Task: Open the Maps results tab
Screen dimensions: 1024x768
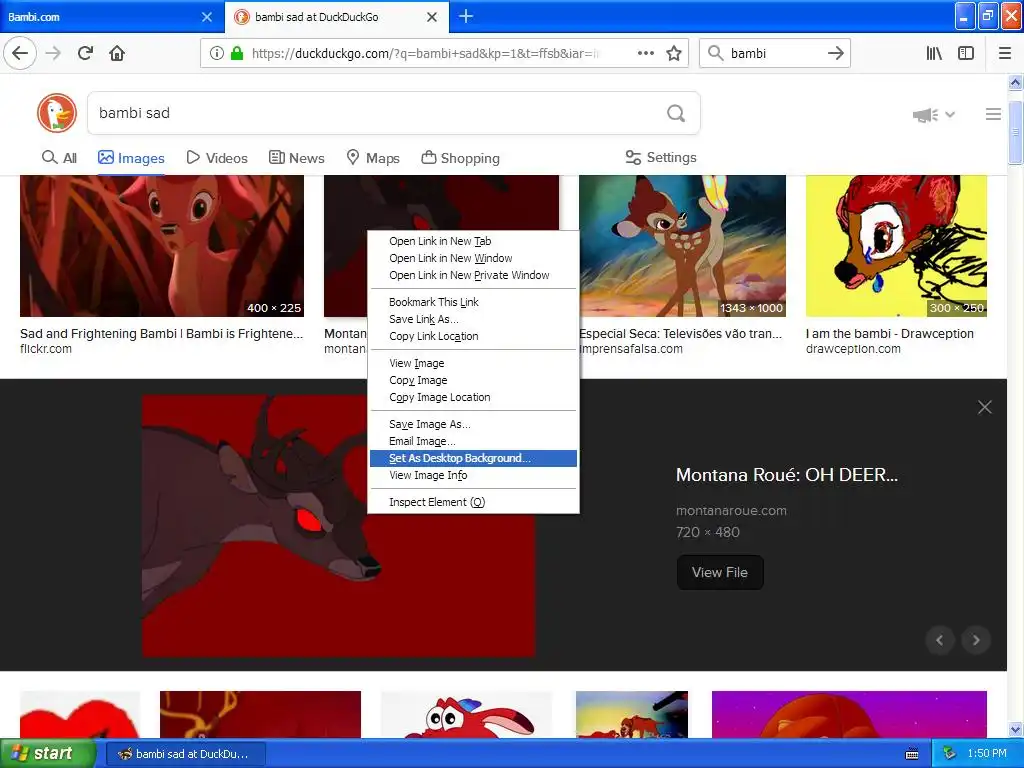Action: [373, 158]
